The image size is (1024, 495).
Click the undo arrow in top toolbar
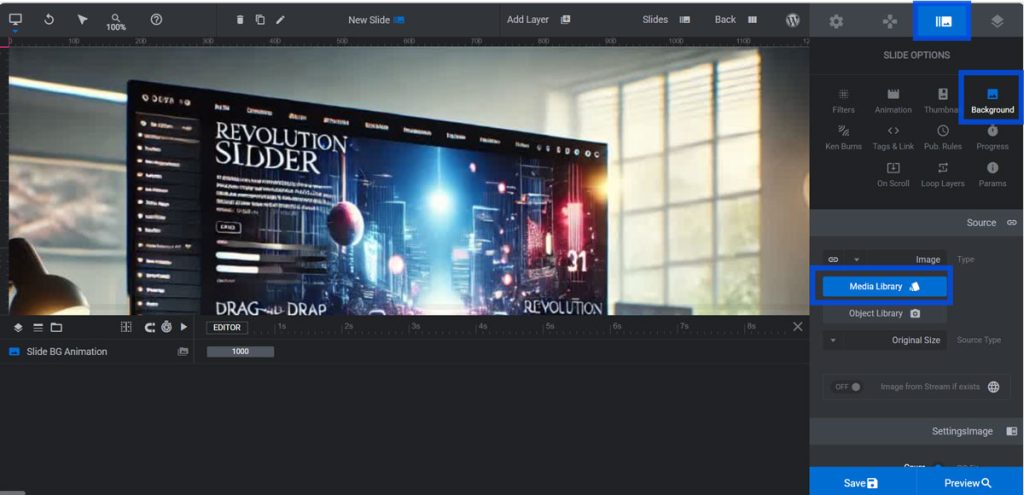pos(49,19)
